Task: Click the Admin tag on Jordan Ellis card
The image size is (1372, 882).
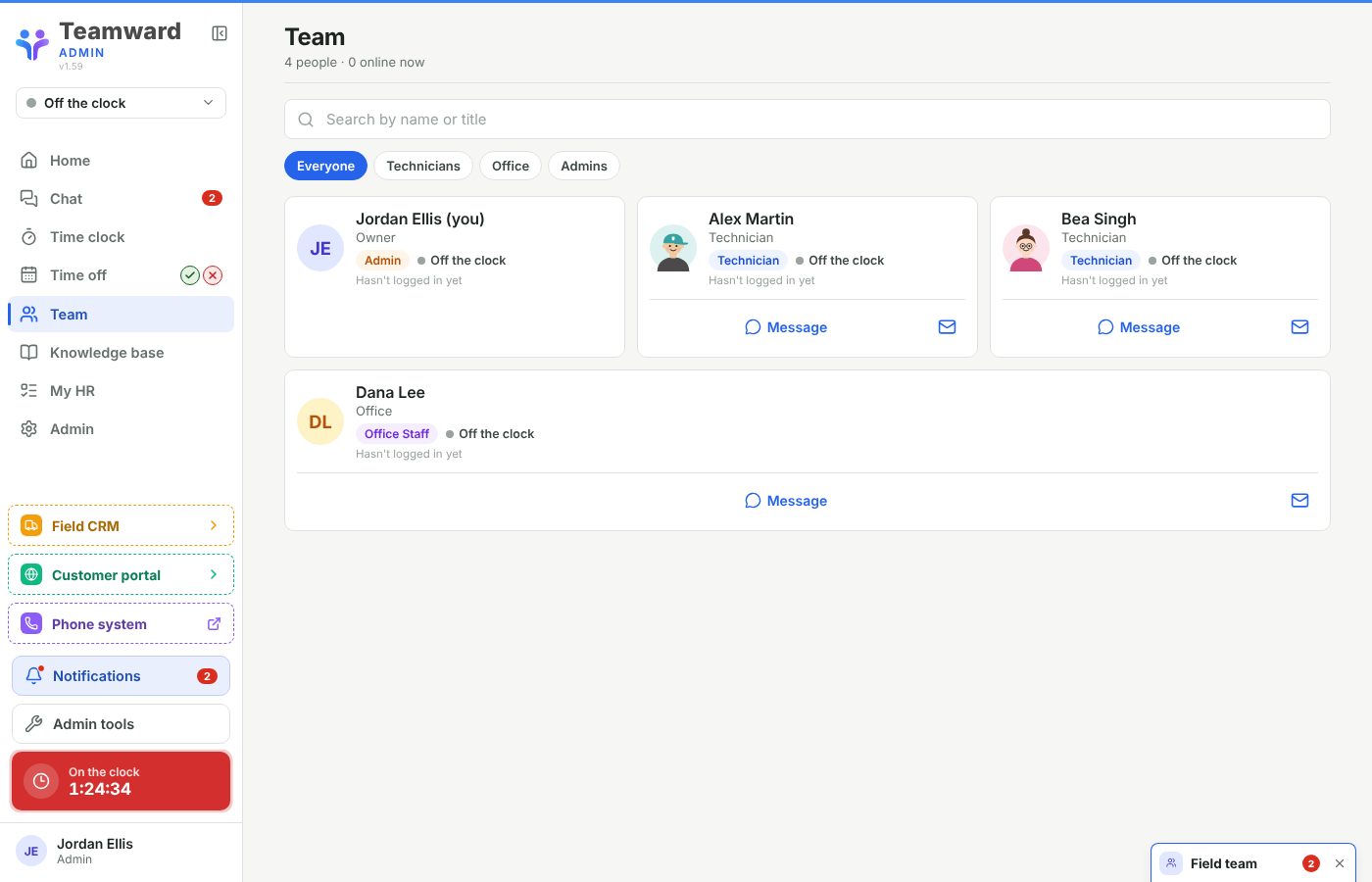Action: click(x=382, y=261)
